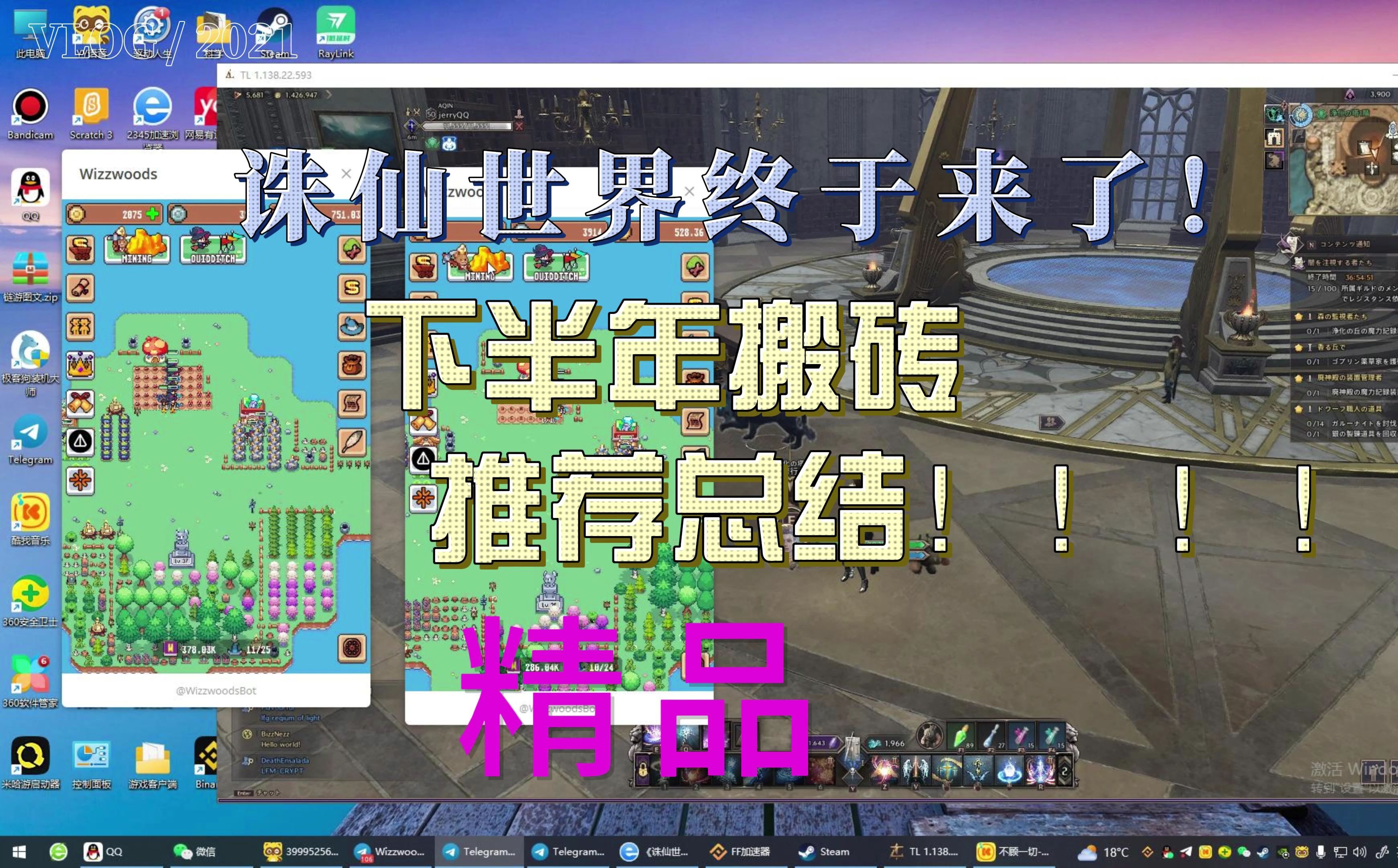Use the teal potion in slot F4

tap(1051, 735)
